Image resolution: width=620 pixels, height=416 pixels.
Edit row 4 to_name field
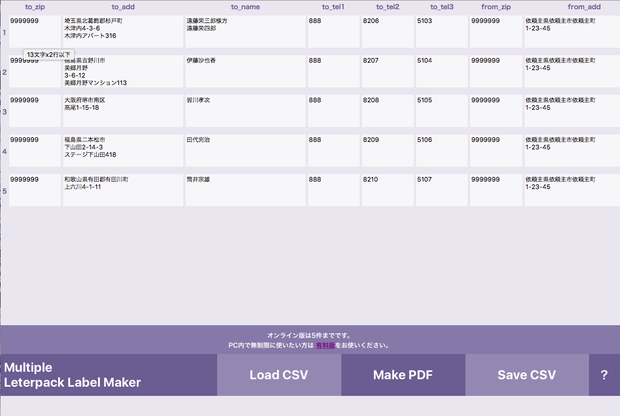click(246, 150)
